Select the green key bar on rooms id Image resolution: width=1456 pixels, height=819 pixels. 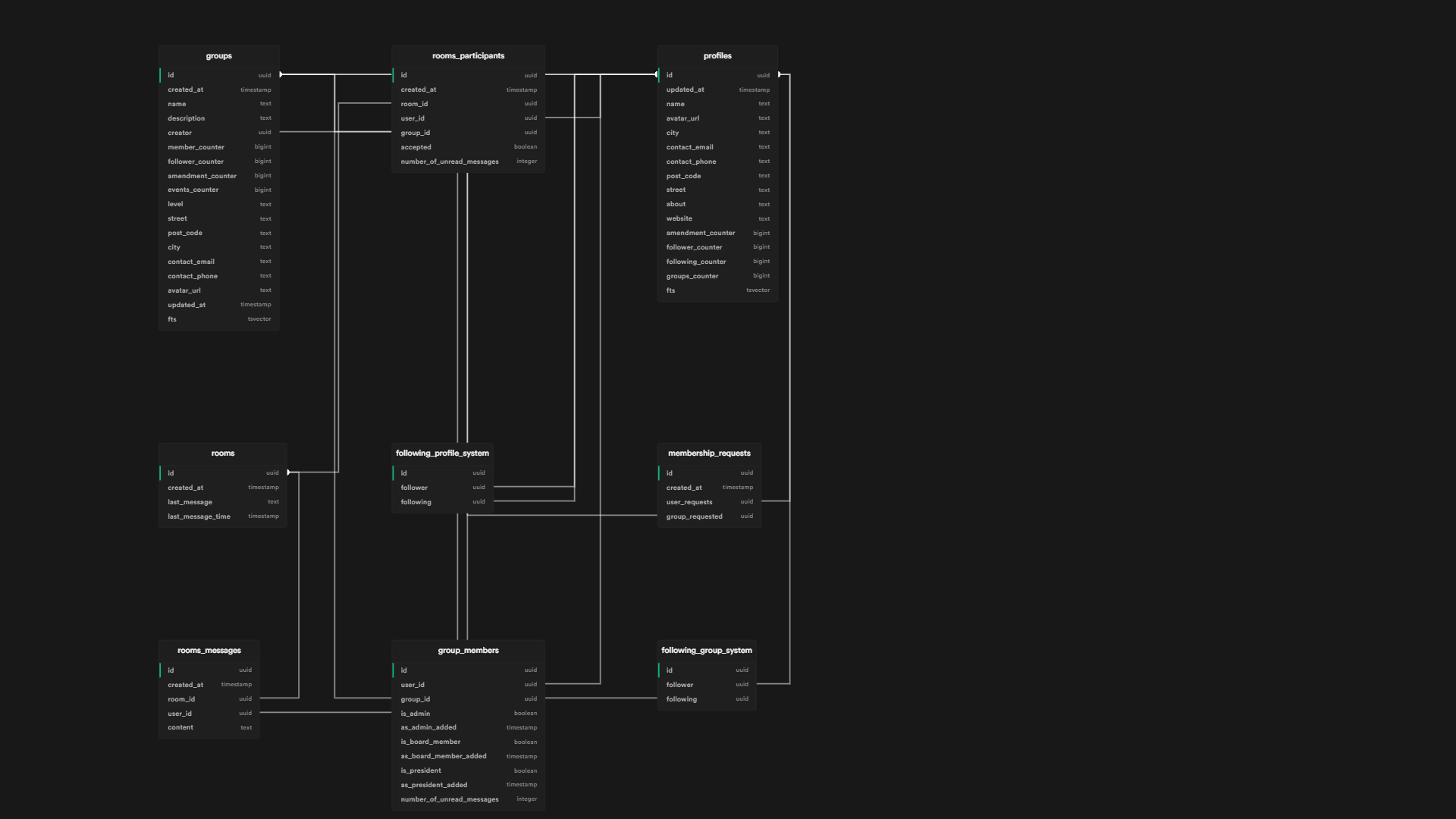tap(161, 472)
